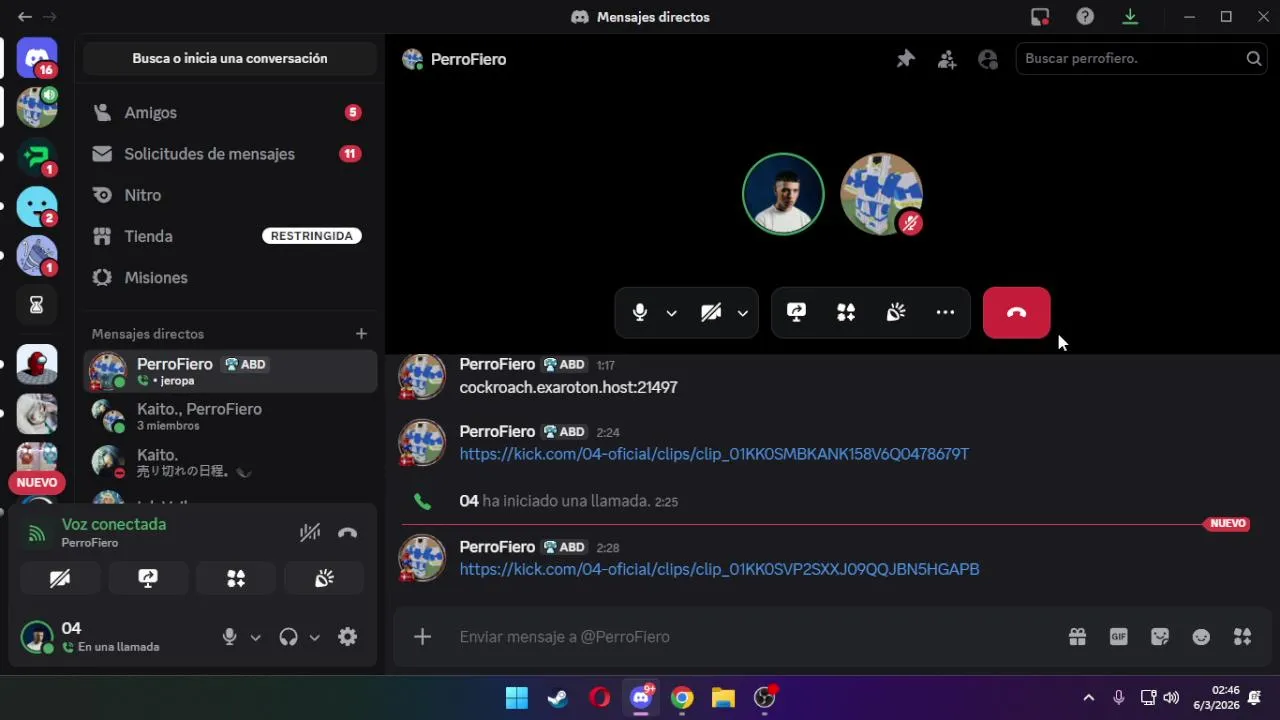Open Discord home direct messages icon
This screenshot has width=1280, height=720.
(37, 57)
